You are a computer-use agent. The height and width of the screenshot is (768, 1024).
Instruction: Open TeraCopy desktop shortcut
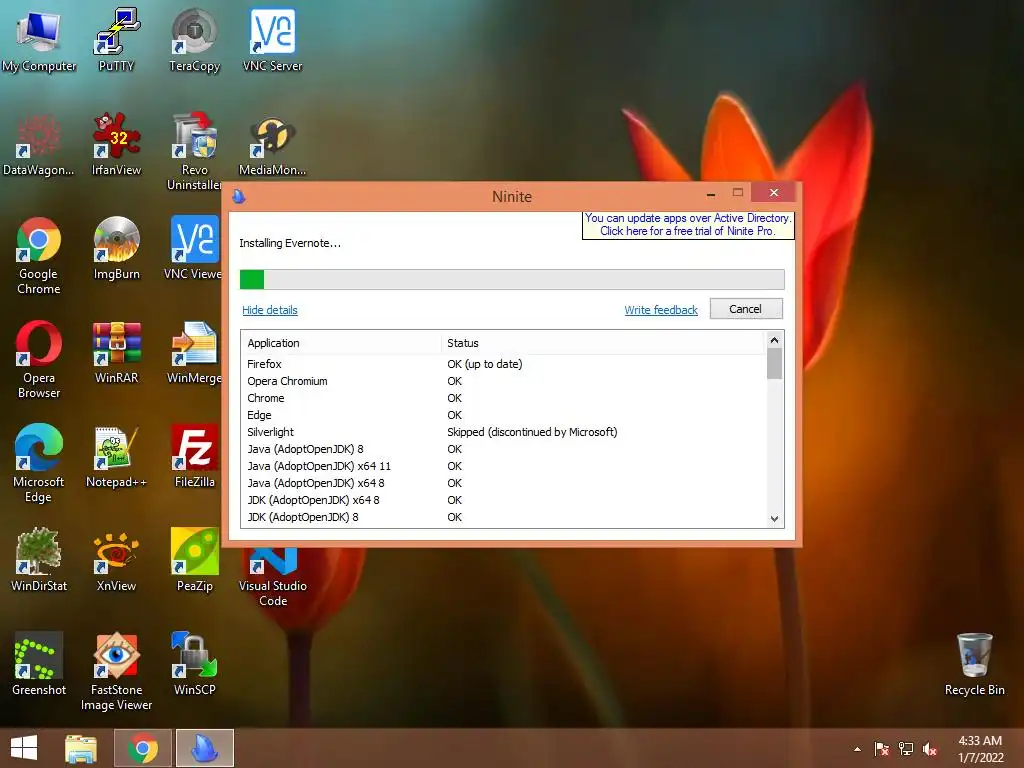click(x=194, y=40)
